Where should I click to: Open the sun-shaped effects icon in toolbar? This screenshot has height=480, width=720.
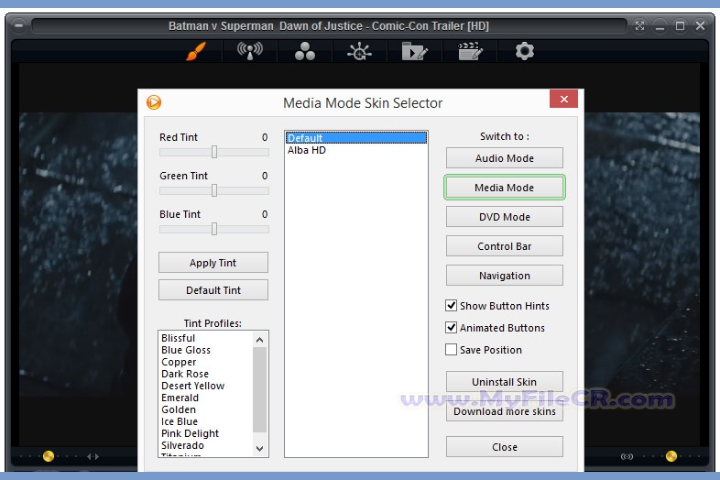[x=360, y=51]
